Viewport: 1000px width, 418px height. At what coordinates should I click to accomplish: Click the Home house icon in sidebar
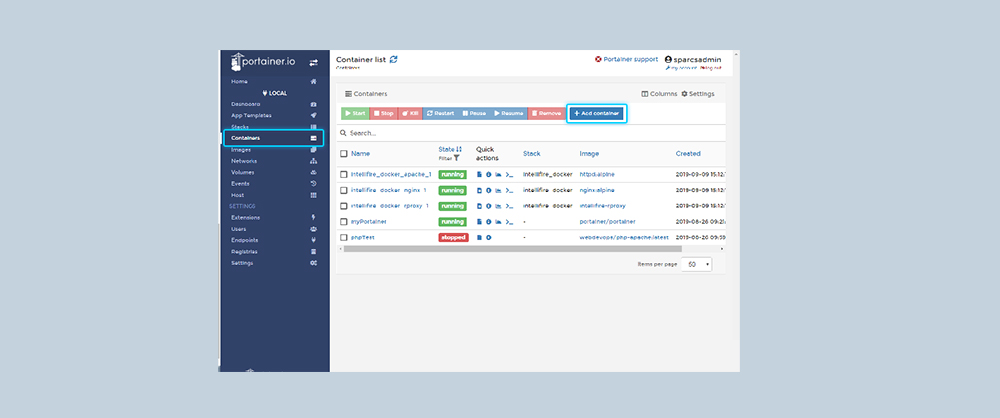(313, 82)
